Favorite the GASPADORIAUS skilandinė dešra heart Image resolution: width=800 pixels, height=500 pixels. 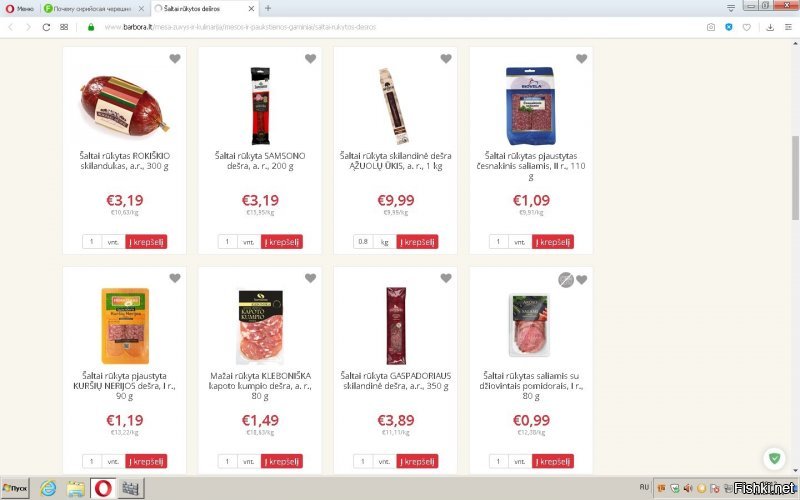[x=446, y=278]
